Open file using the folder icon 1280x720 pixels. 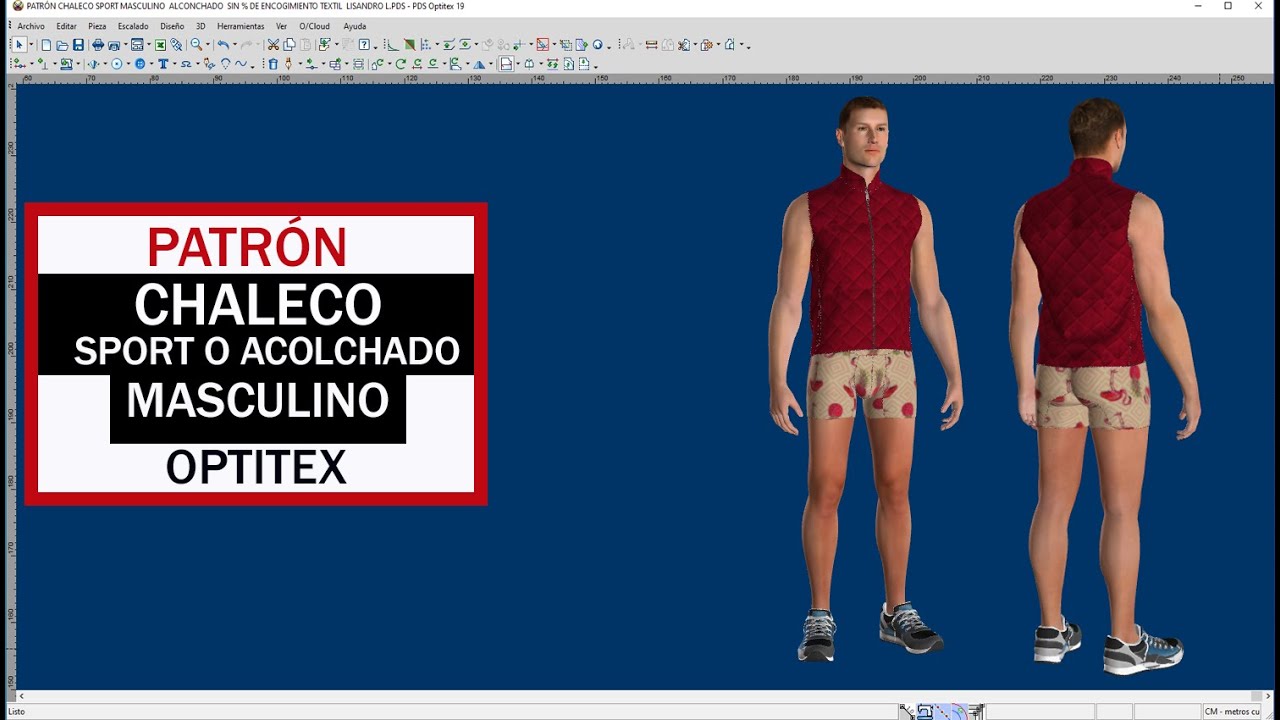coord(62,45)
